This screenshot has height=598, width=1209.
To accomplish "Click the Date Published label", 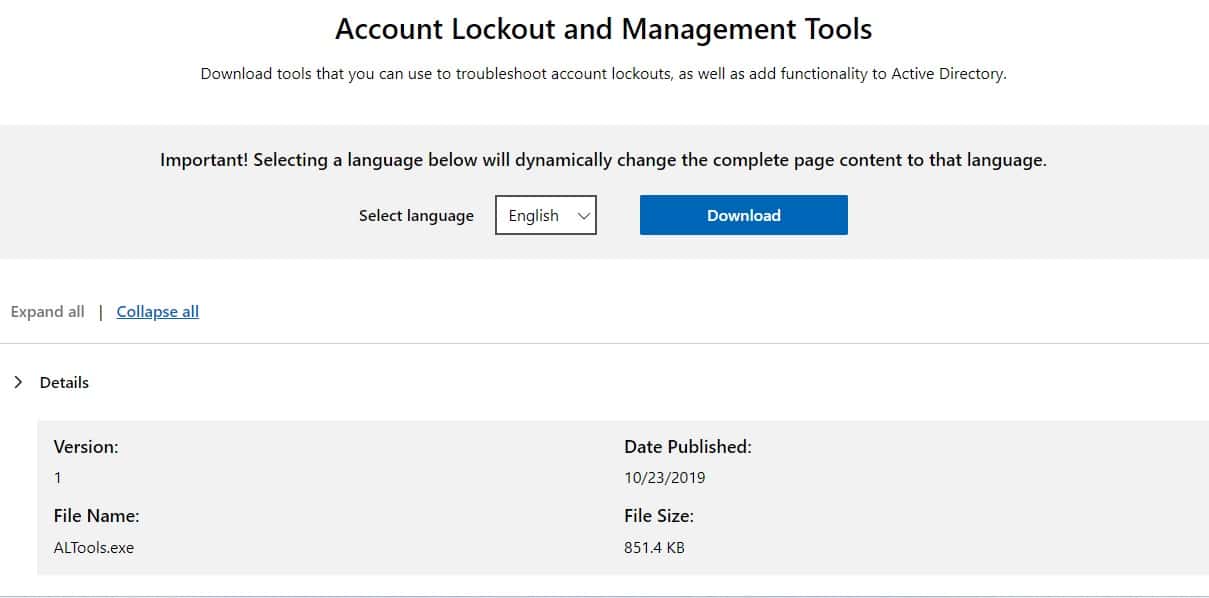I will [x=688, y=447].
